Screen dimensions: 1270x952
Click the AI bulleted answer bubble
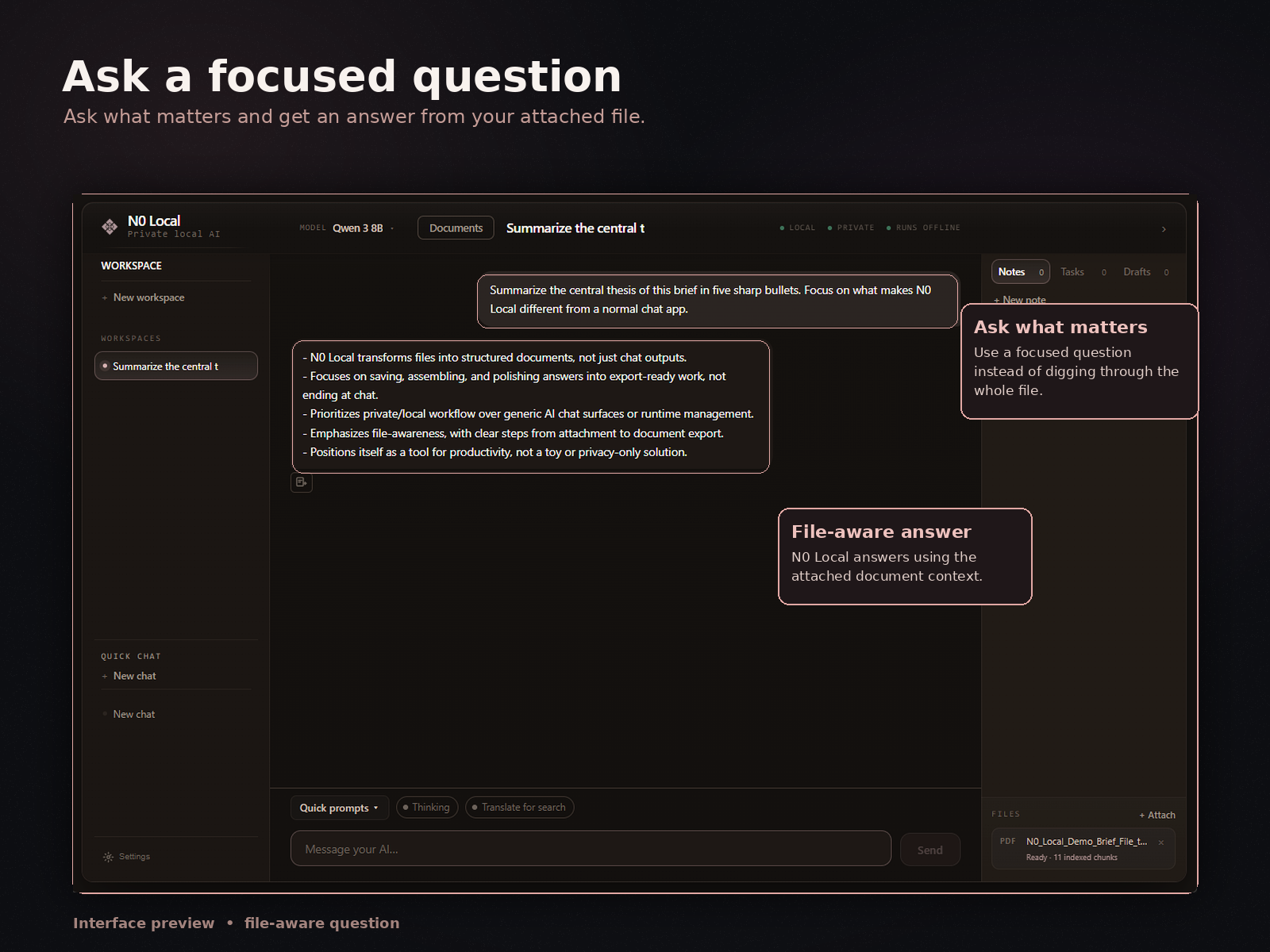(531, 406)
